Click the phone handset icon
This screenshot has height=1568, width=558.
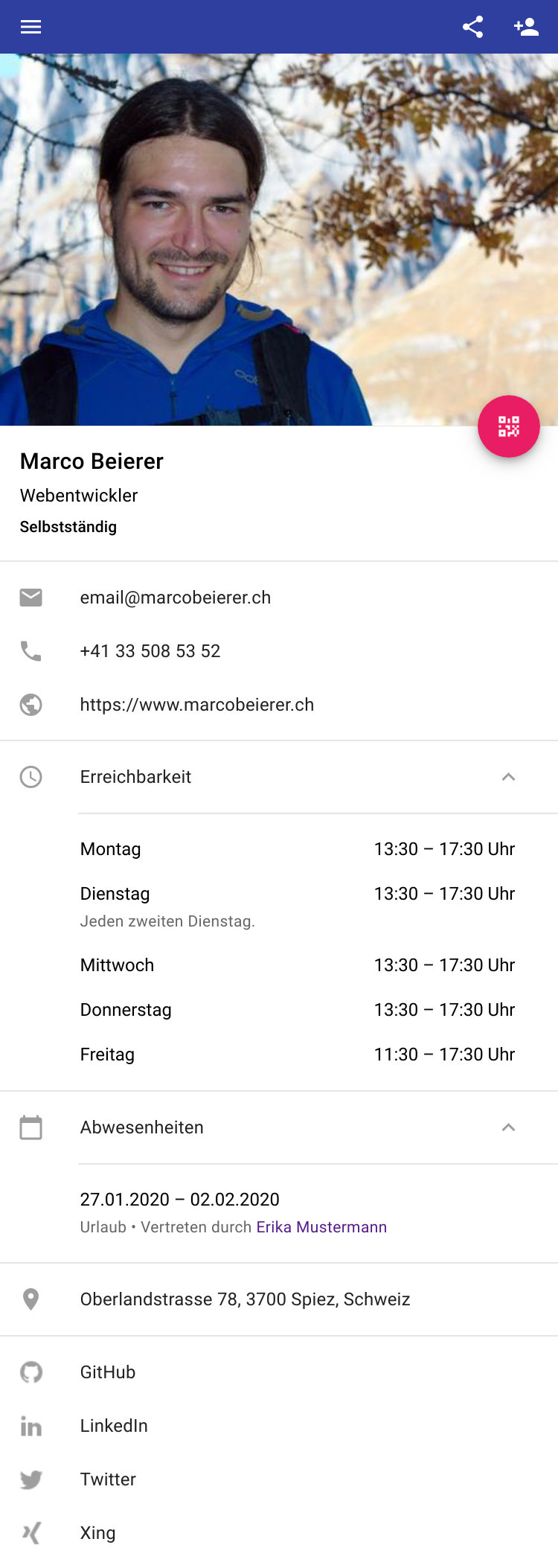[31, 651]
